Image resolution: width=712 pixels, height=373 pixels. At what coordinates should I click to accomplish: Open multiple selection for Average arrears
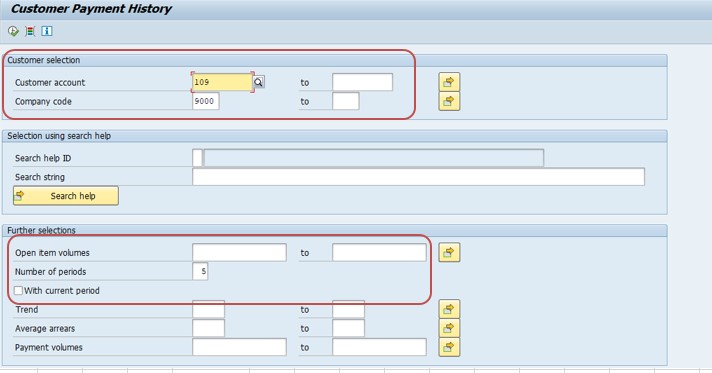point(449,328)
